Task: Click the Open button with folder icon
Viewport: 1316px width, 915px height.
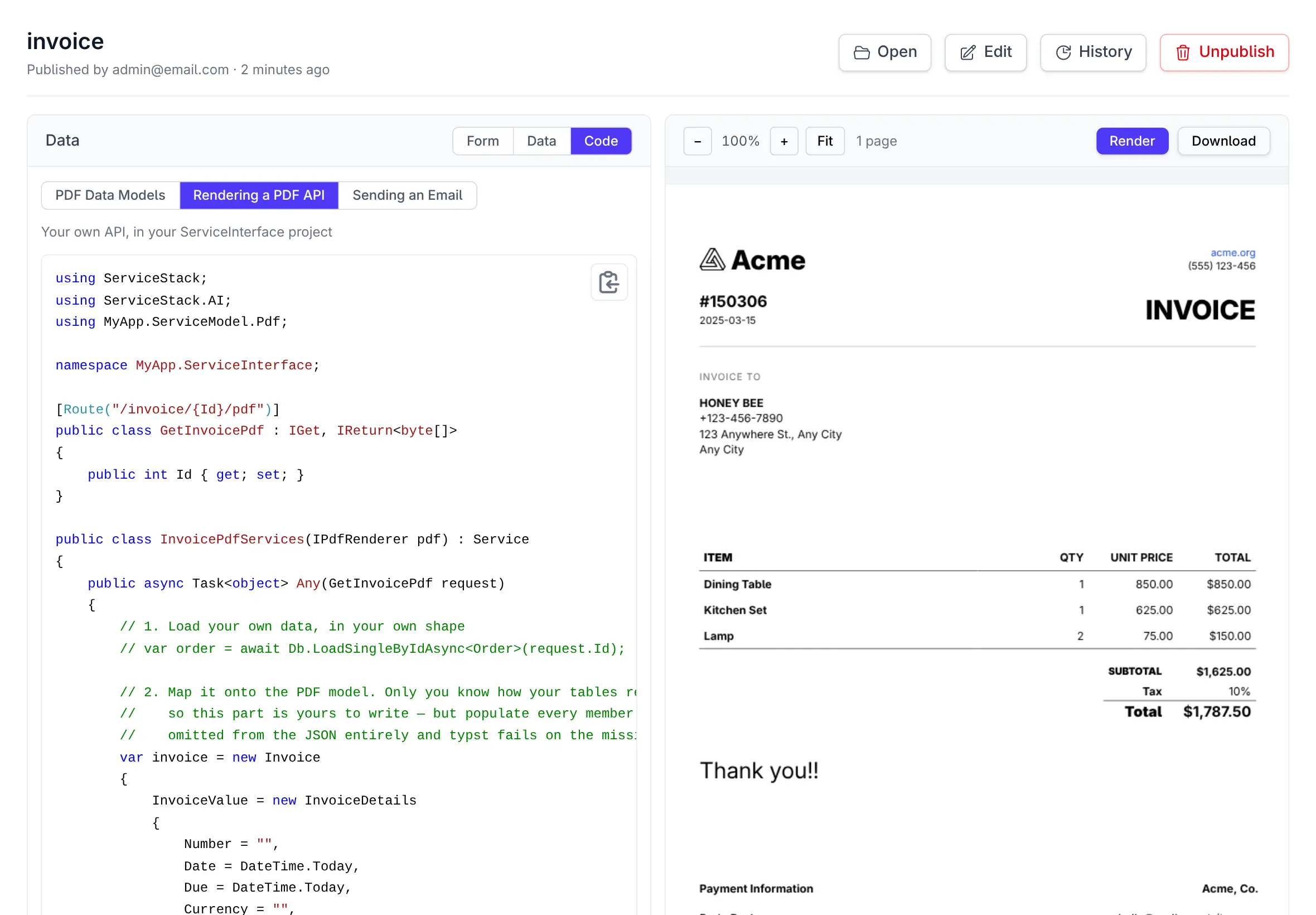Action: point(884,52)
